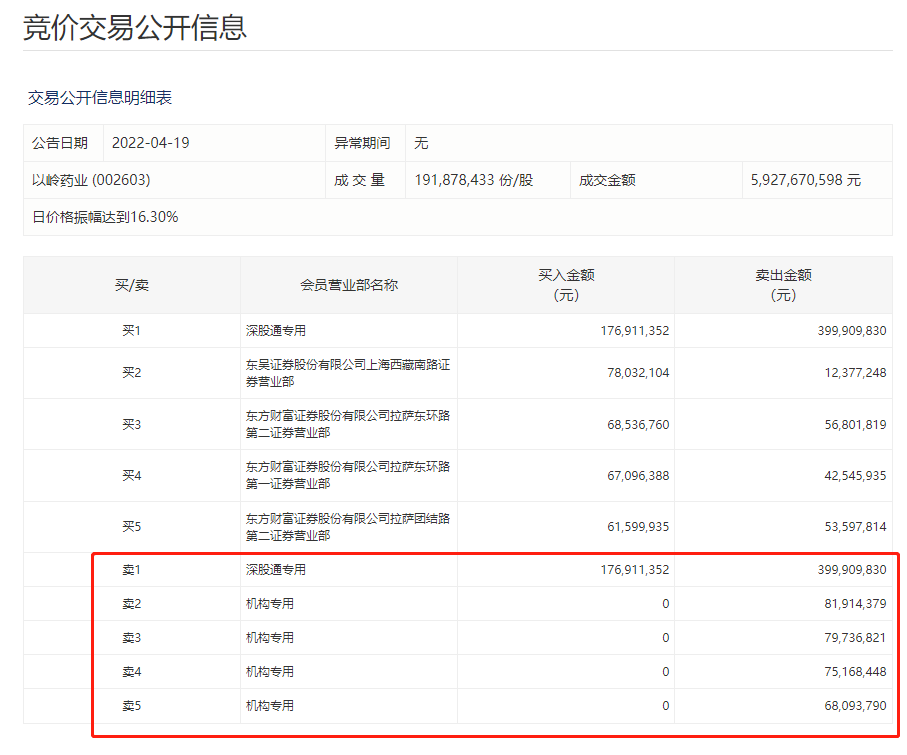The image size is (907, 755).
Task: Open 东方财富拉萨团结路第二证券营业部 in row 买5
Action: point(348,527)
